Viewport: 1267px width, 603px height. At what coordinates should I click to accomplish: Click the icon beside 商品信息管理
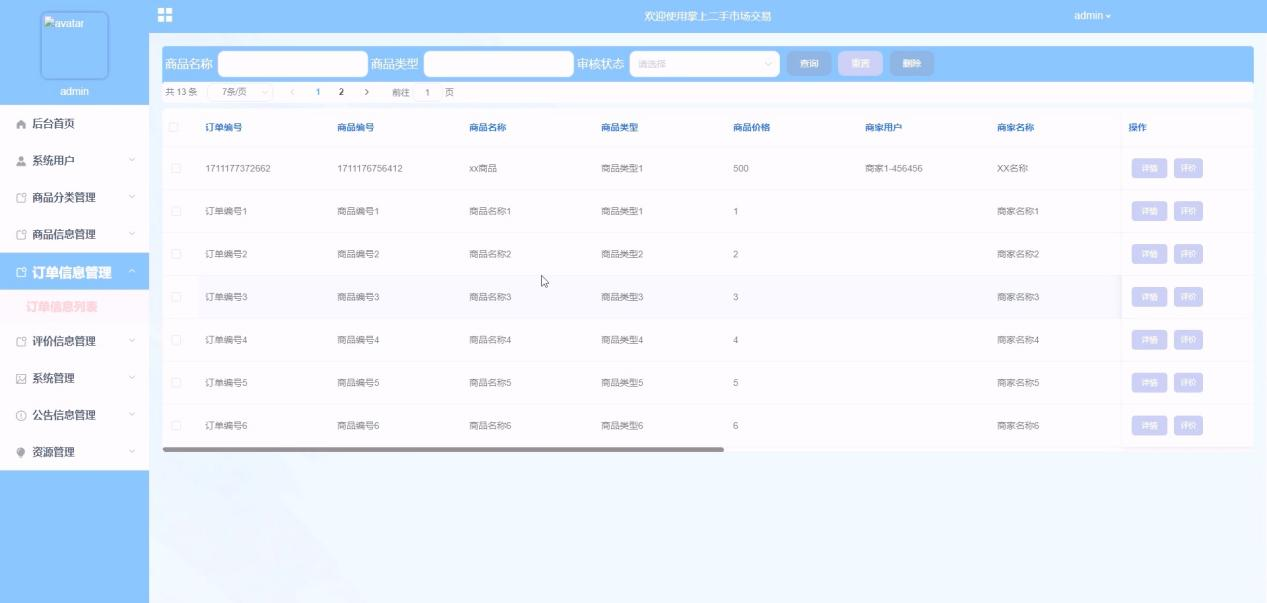[21, 235]
